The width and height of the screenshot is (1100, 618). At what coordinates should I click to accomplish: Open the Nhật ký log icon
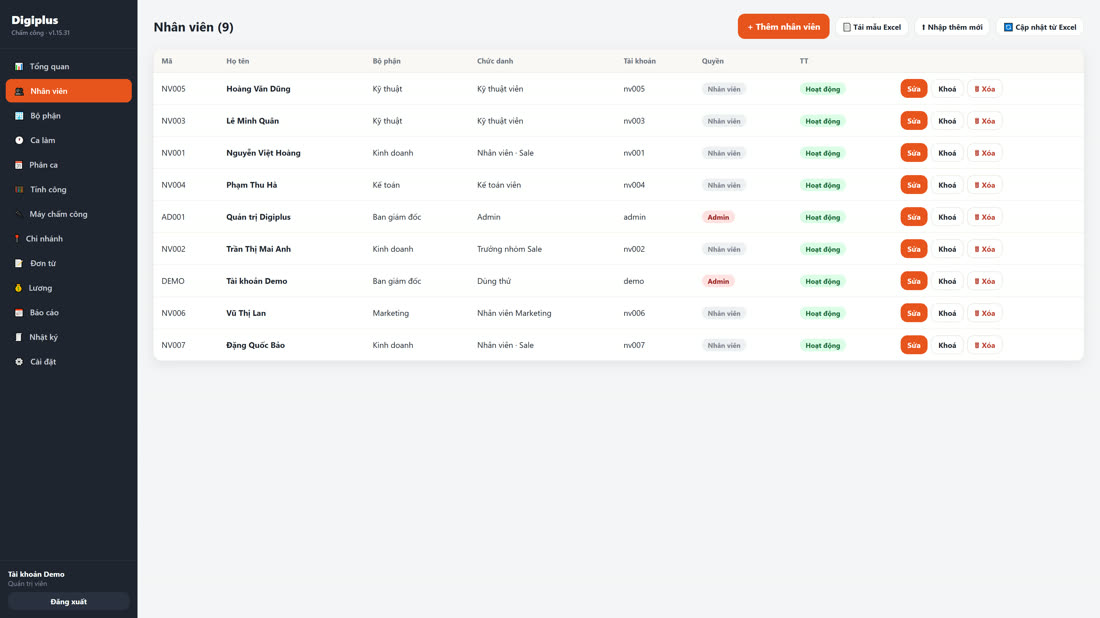tap(19, 337)
